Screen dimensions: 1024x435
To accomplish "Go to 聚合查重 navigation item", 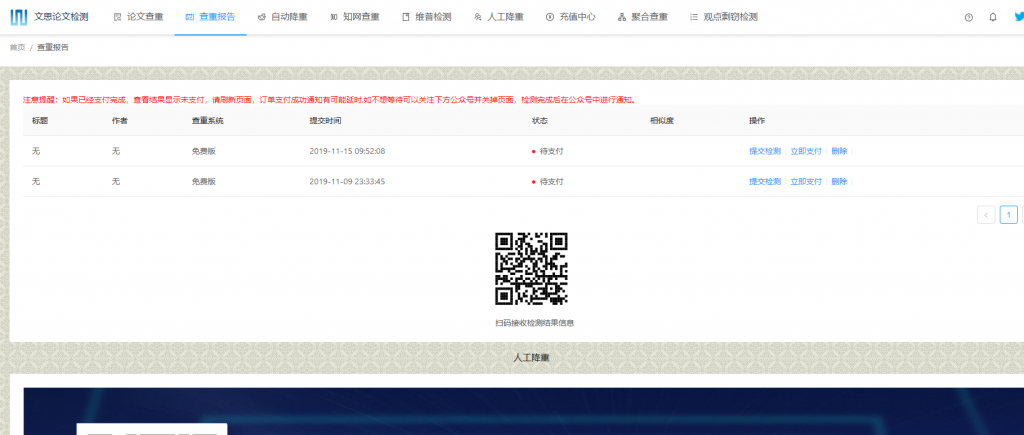I will 643,17.
